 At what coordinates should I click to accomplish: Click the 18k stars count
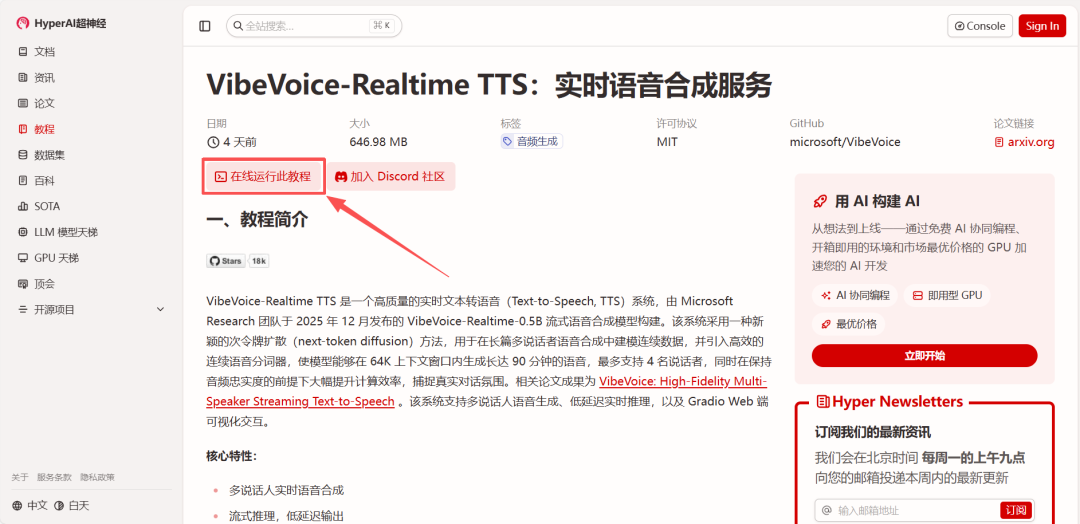[x=259, y=261]
